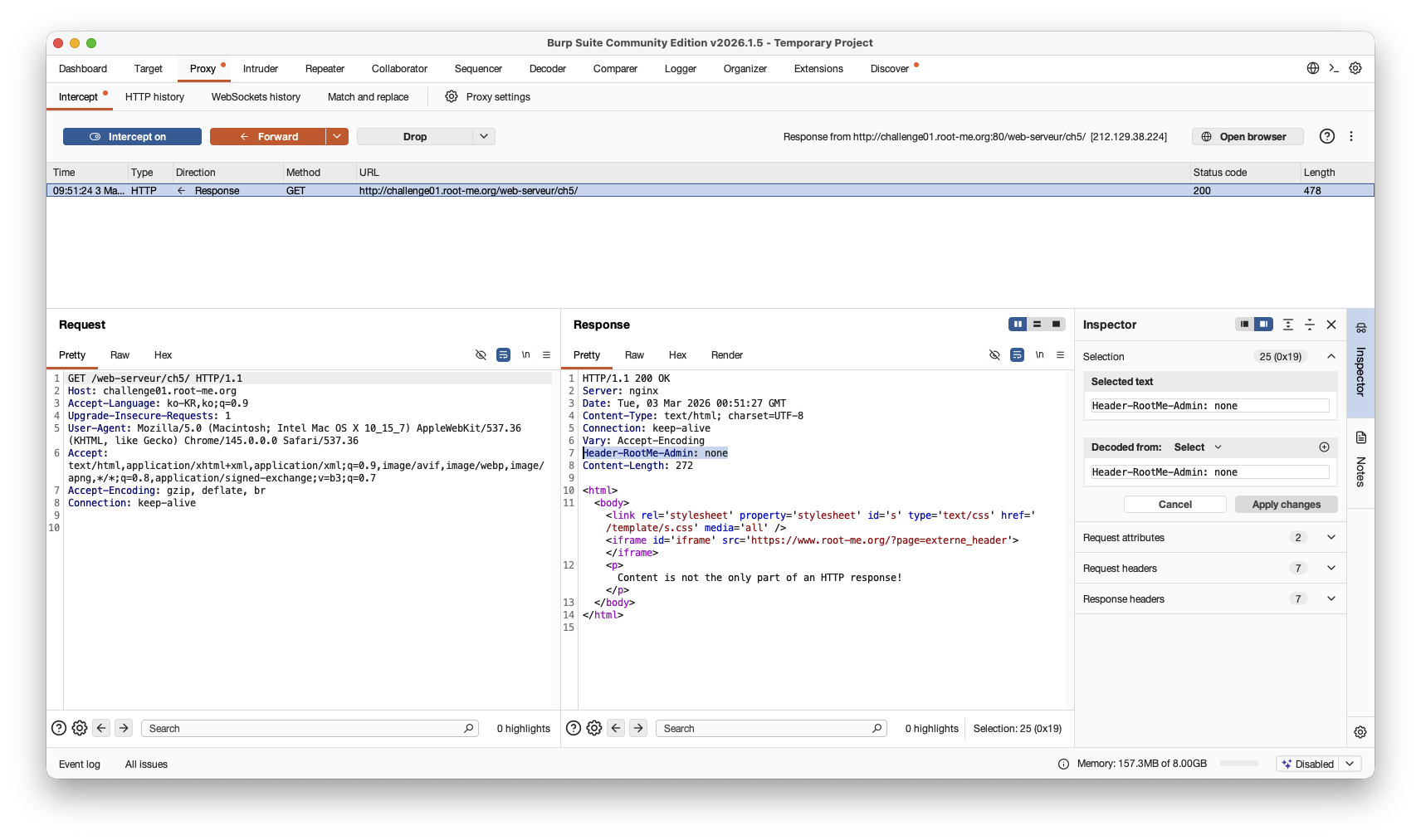Click the Drop button
1421x840 pixels.
coord(415,136)
